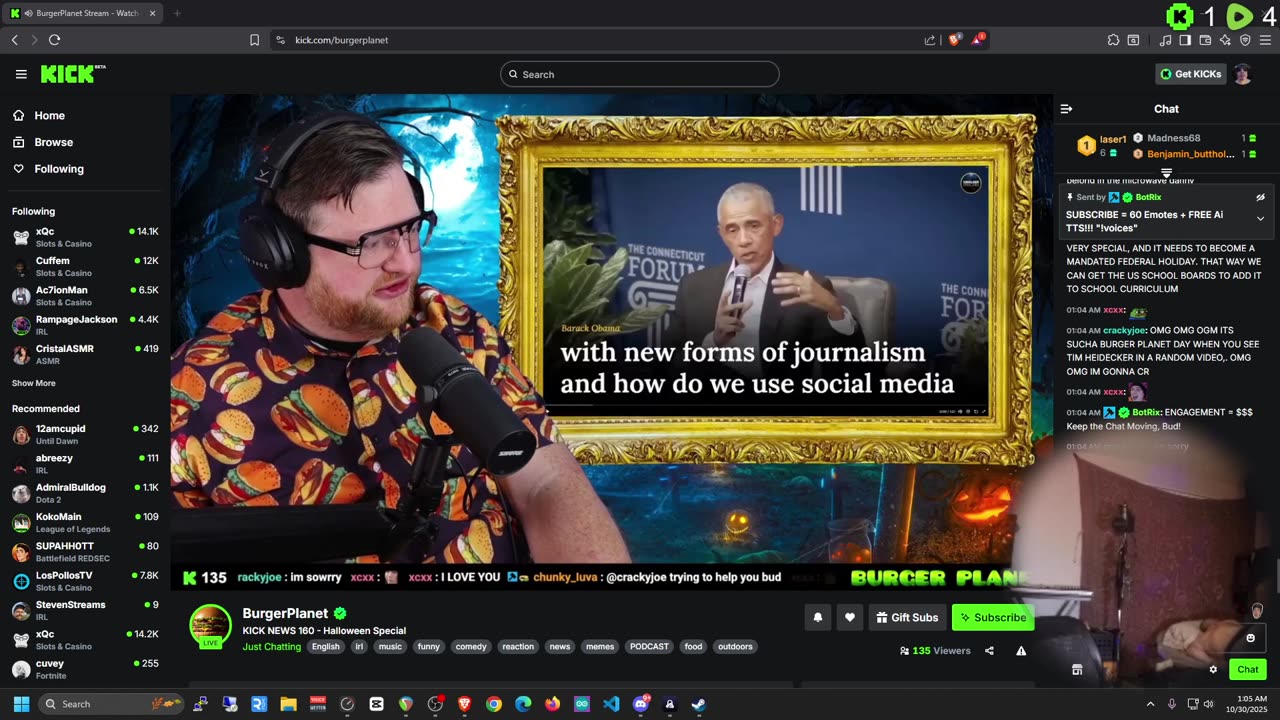Click the Kick logo
This screenshot has width=1280, height=720.
click(73, 74)
